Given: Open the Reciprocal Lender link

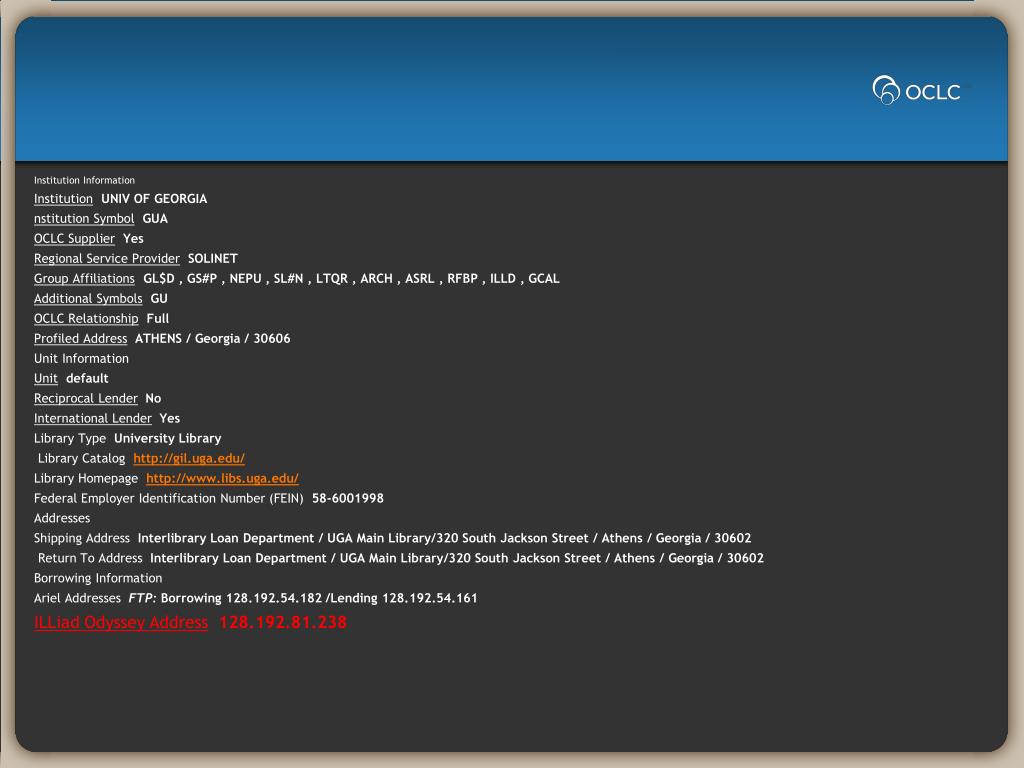Looking at the screenshot, I should [86, 398].
